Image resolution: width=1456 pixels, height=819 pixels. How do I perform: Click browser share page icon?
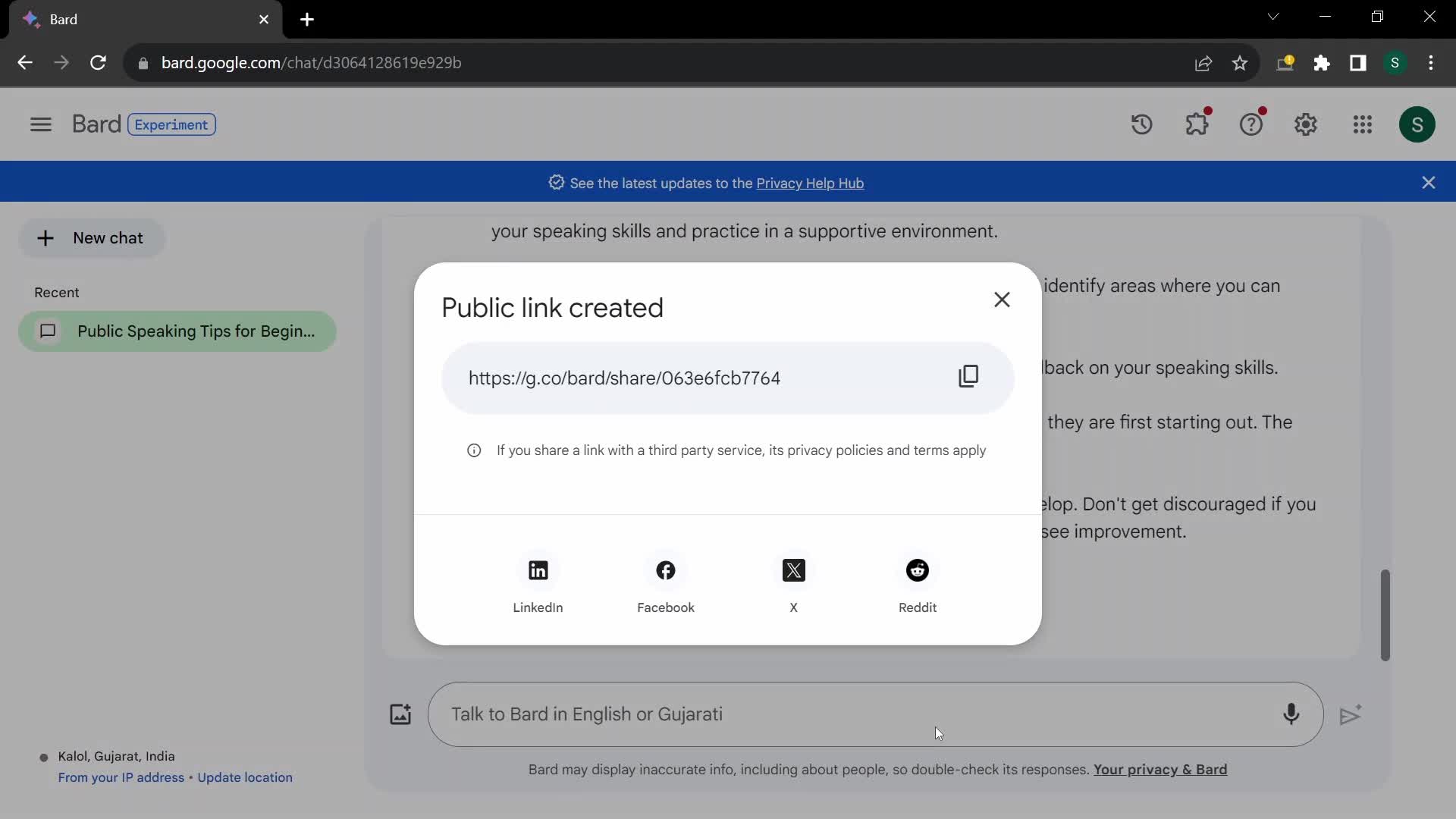[x=1203, y=63]
